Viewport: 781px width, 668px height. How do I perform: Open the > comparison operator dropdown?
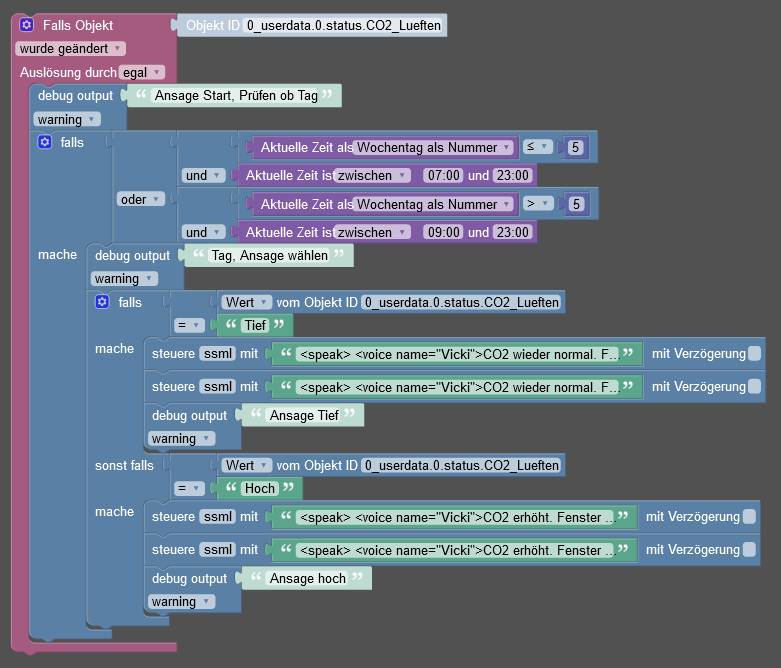coord(538,203)
